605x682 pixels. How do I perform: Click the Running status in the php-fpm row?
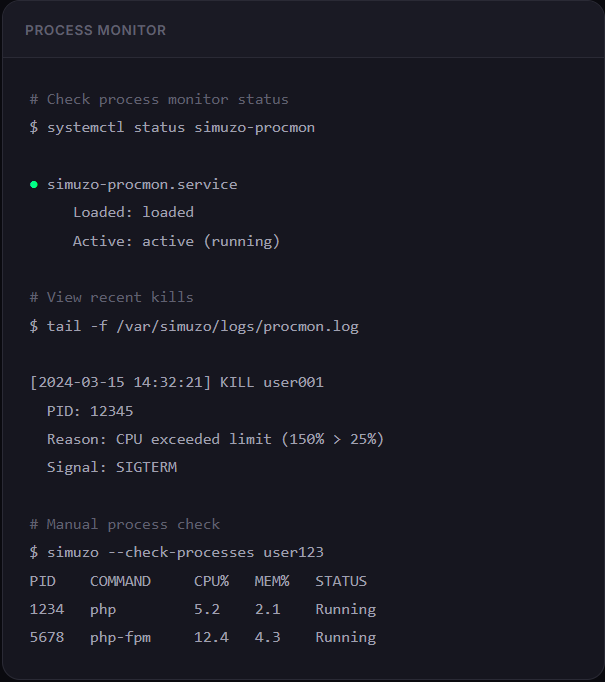point(346,639)
